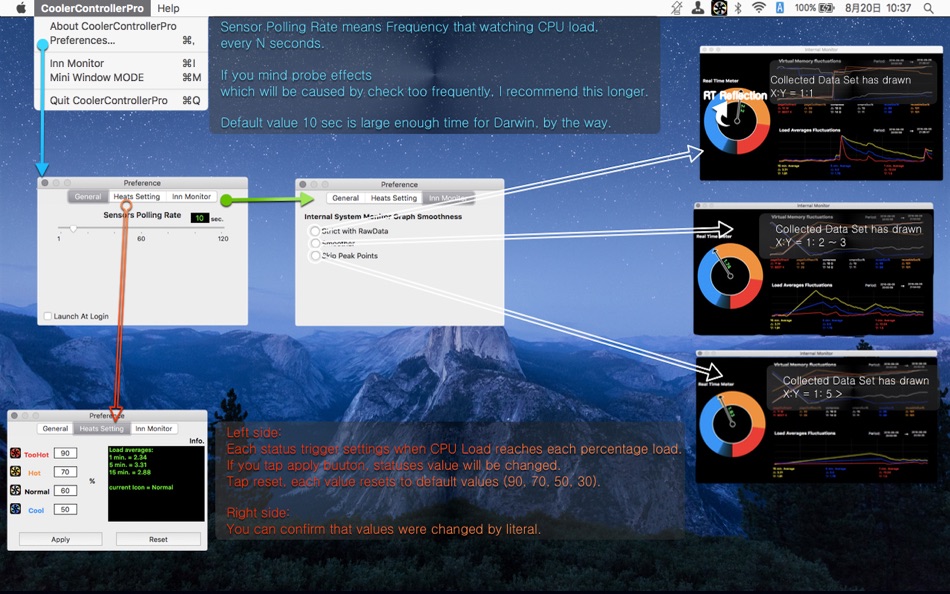
Task: Click Heats Setting tab in TooHot settings window
Action: point(101,429)
